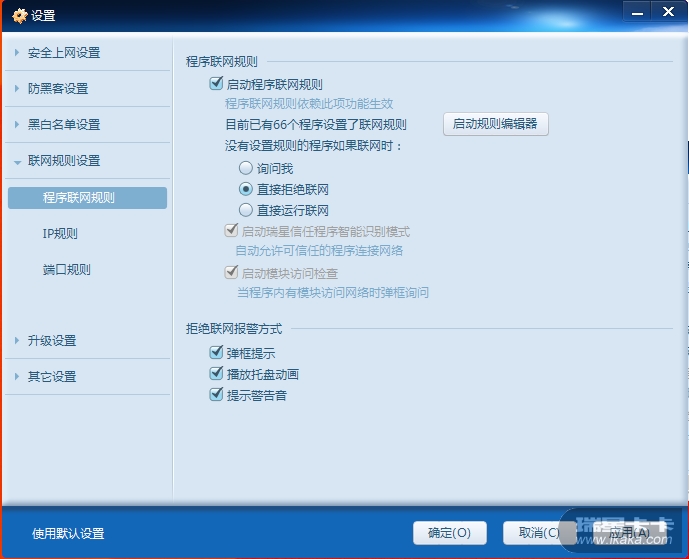
Task: Select the 直接拒绝联网 radio option
Action: click(246, 189)
